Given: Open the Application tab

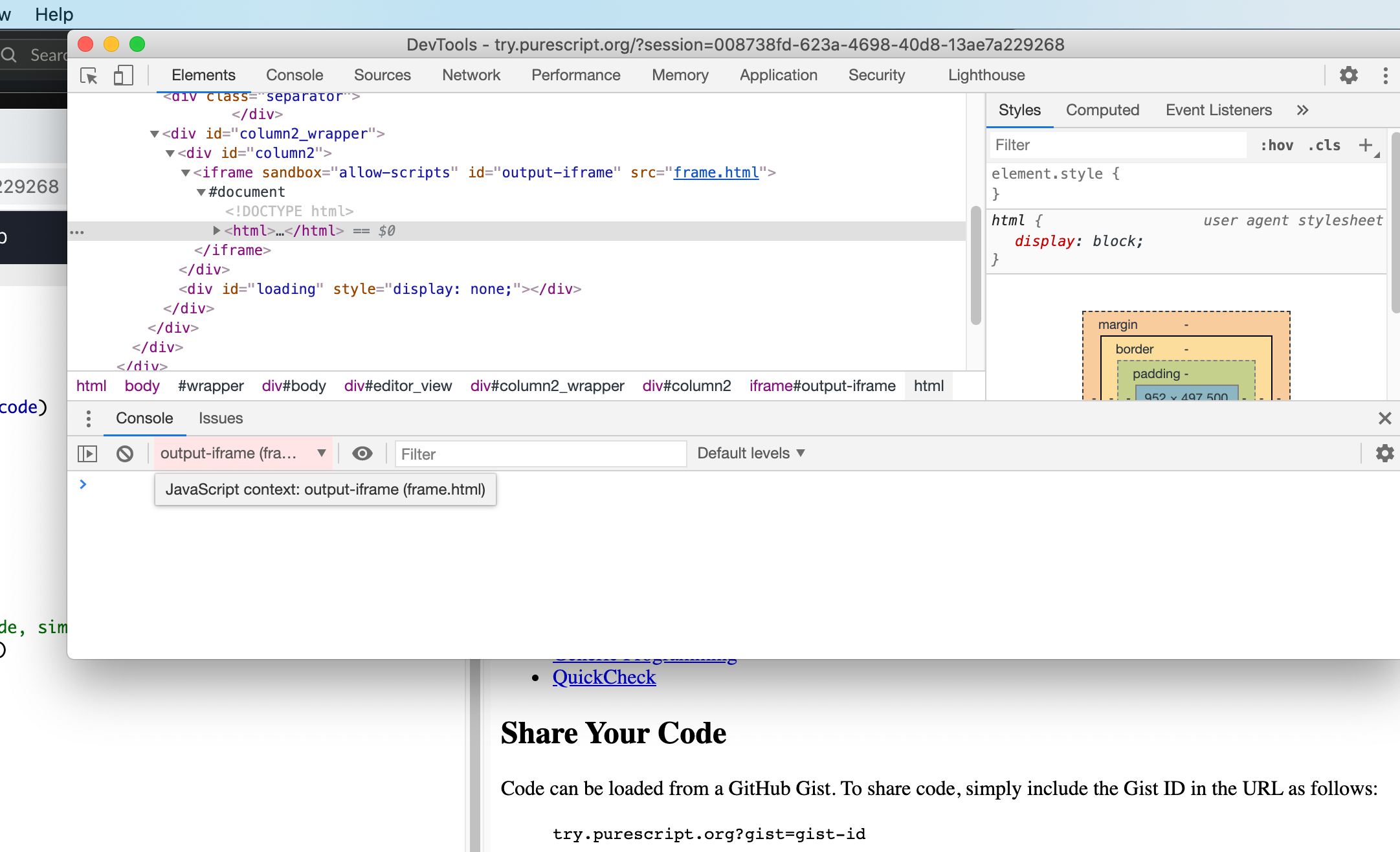Looking at the screenshot, I should click(x=779, y=75).
